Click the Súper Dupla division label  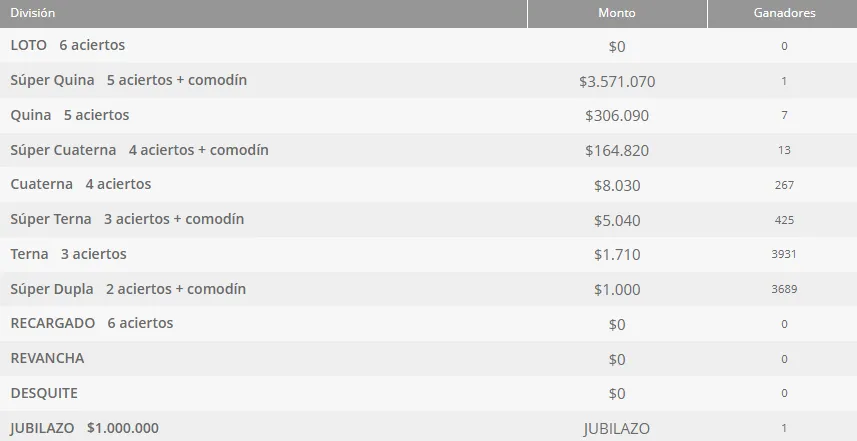click(x=52, y=289)
